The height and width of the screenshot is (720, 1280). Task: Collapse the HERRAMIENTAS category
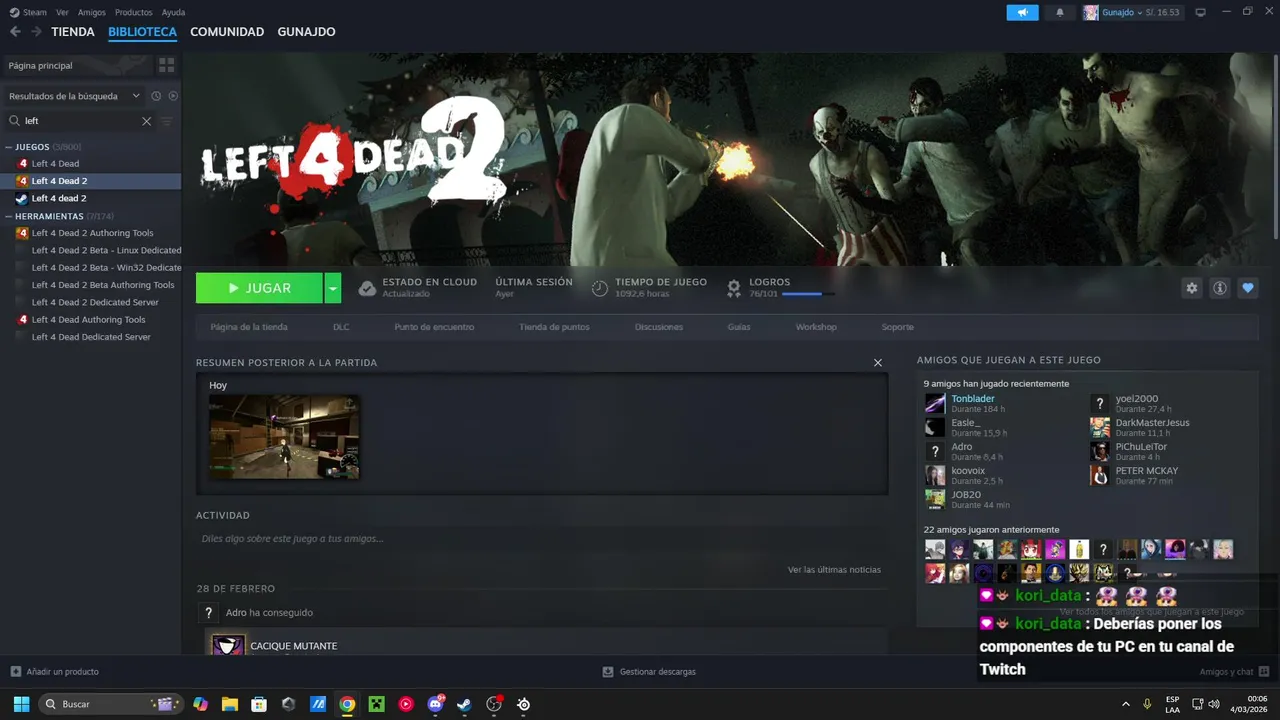tap(9, 216)
